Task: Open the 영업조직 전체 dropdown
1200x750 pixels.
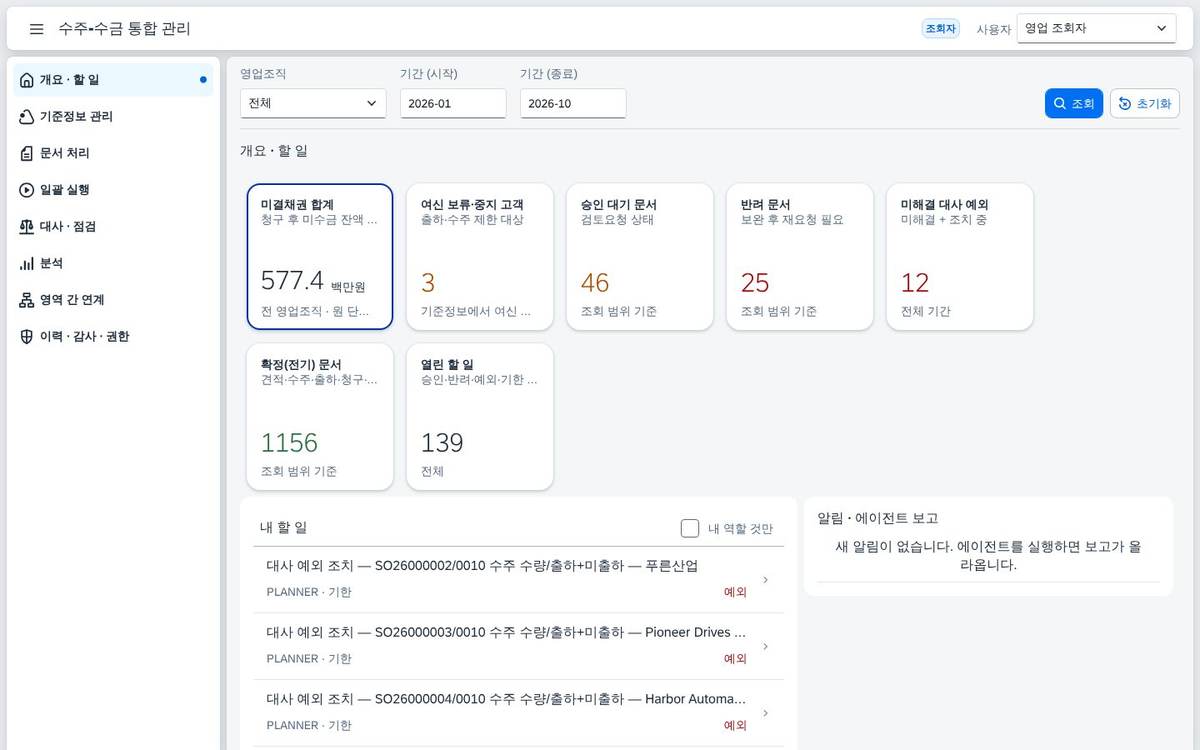Action: 313,103
